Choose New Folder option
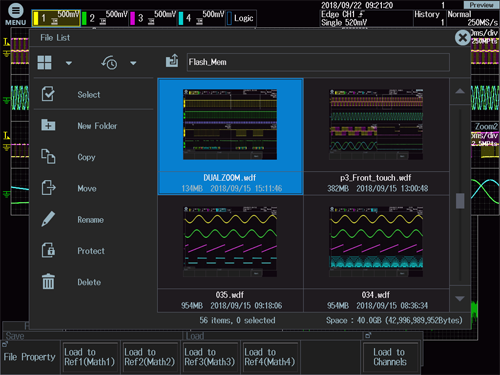Viewport: 500px width, 375px height. point(97,126)
